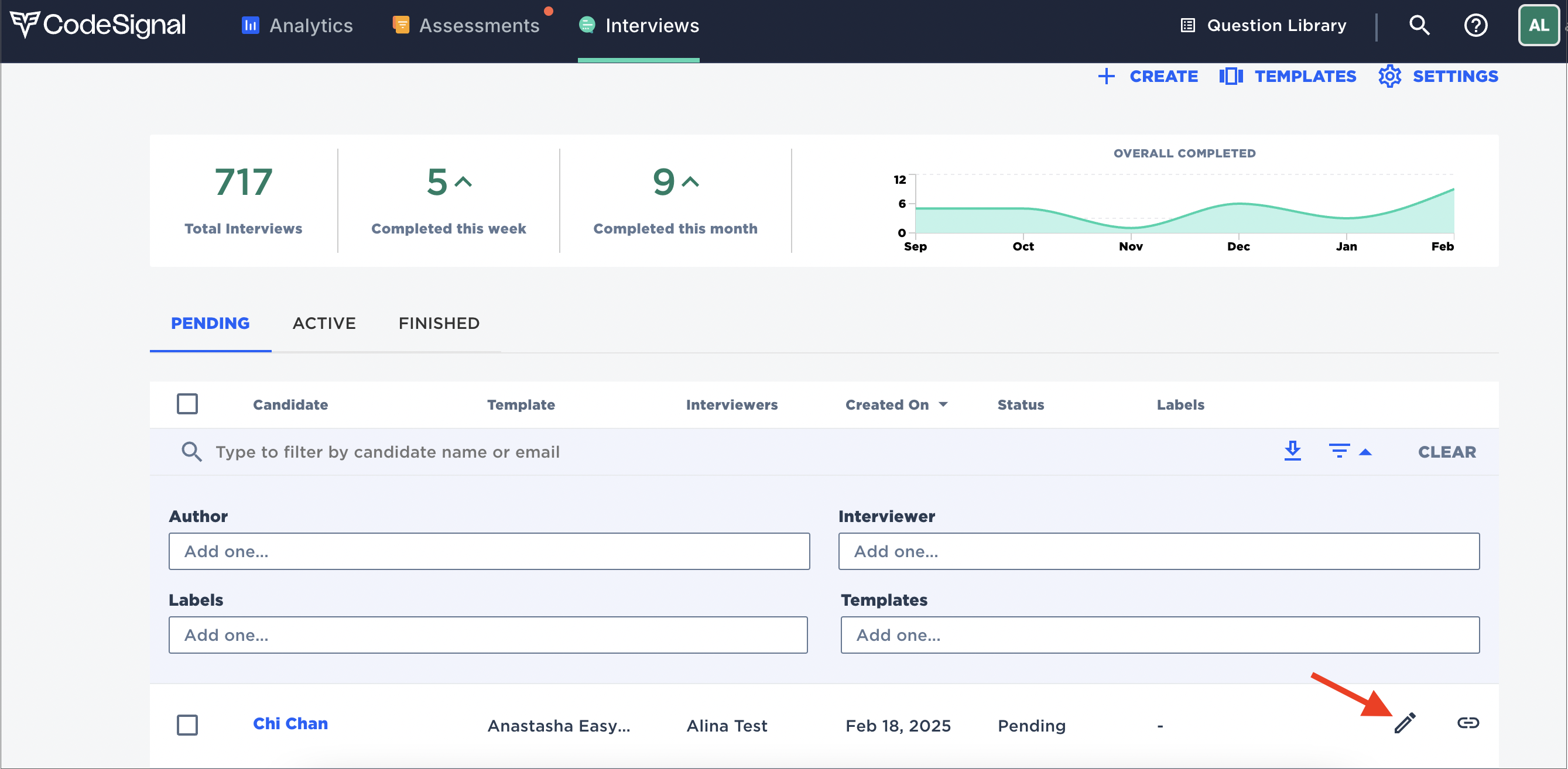The height and width of the screenshot is (769, 1568).
Task: Click the Anastasha Easy... template cell
Action: click(559, 725)
